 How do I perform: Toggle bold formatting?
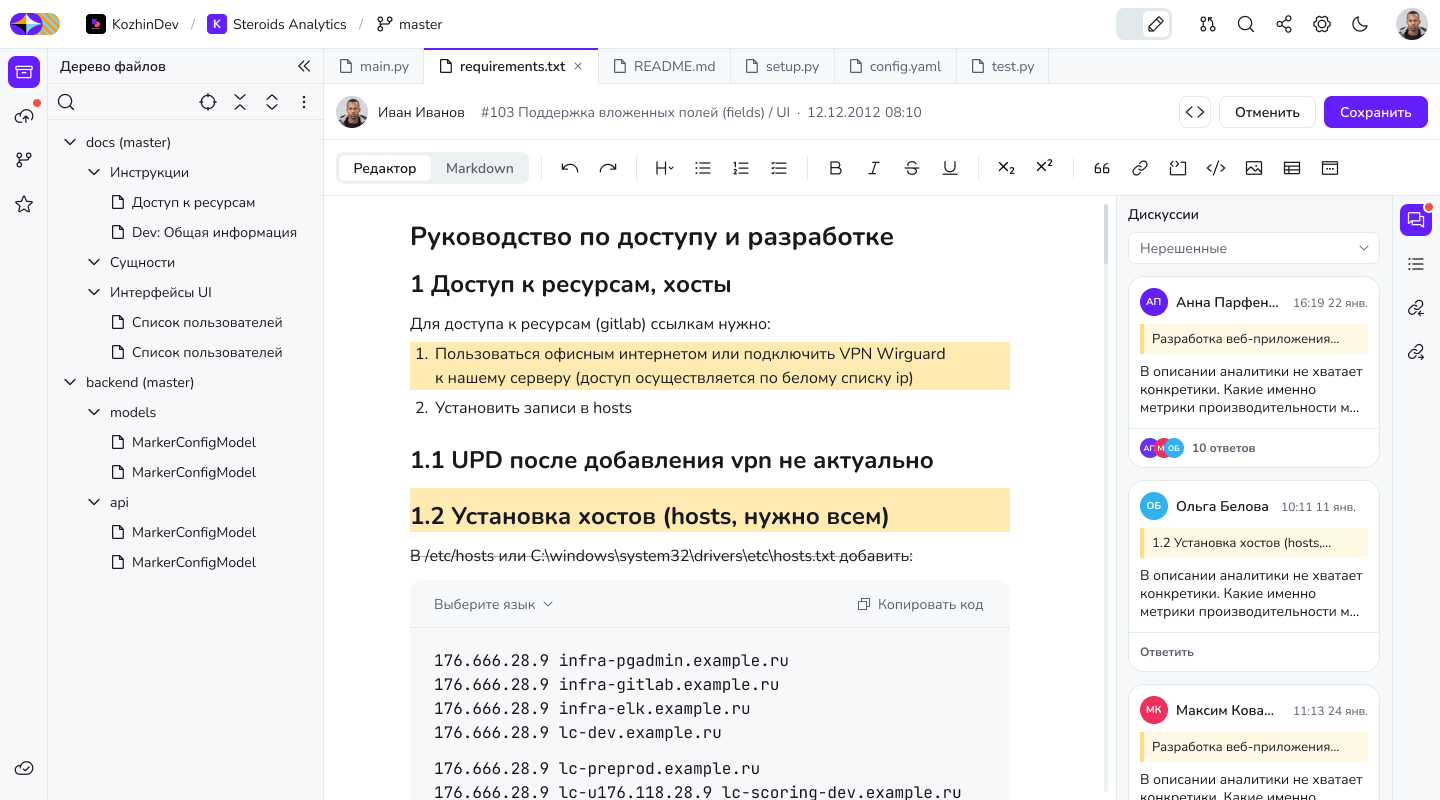tap(836, 168)
